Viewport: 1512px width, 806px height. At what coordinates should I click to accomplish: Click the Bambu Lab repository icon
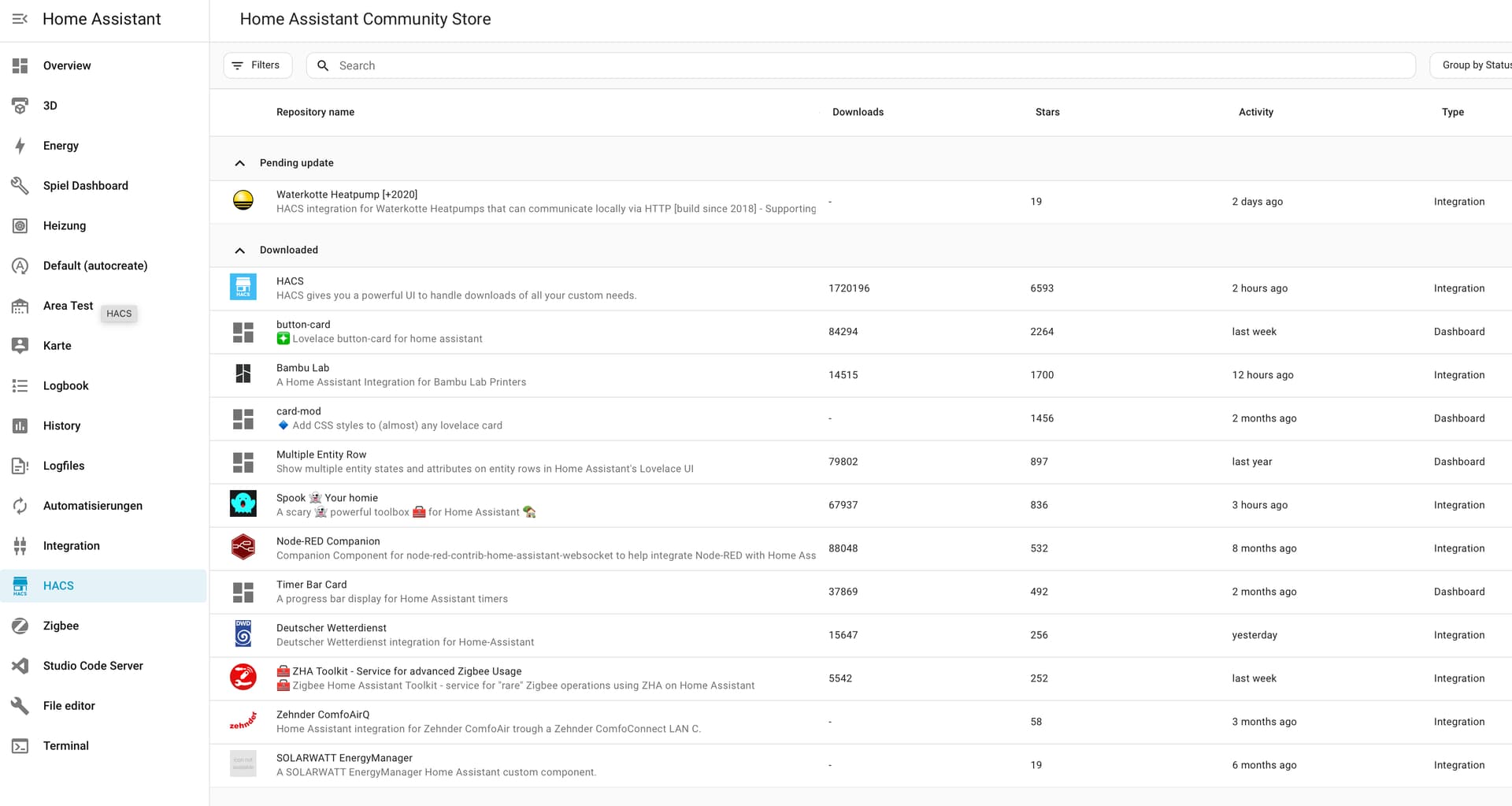pos(243,374)
